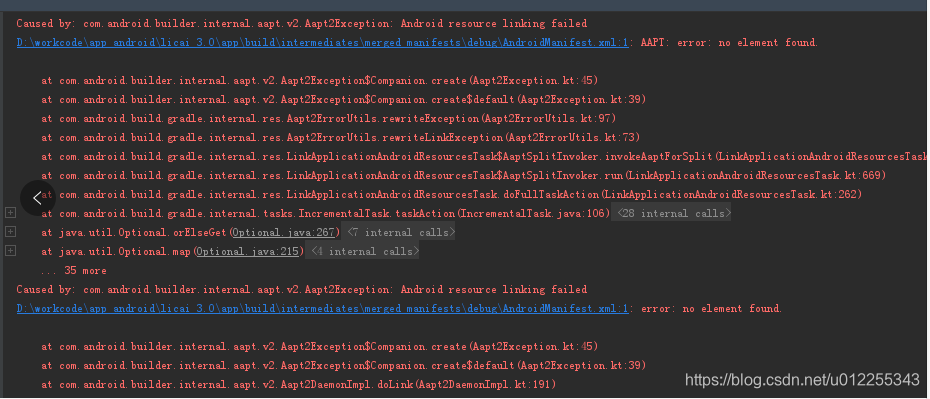This screenshot has height=399, width=930.
Task: Expand the 7 internal calls fold
Action: coord(398,232)
